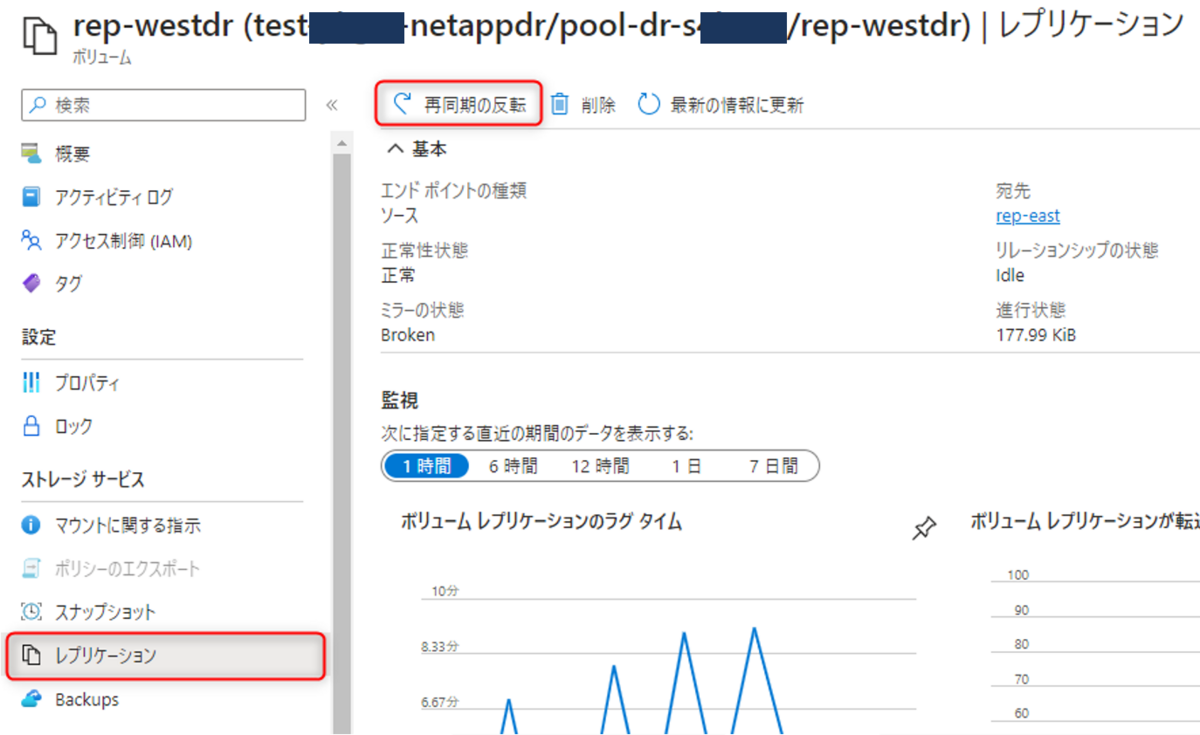Click the snapshot clock icon
This screenshot has width=1200, height=735.
tap(32, 611)
